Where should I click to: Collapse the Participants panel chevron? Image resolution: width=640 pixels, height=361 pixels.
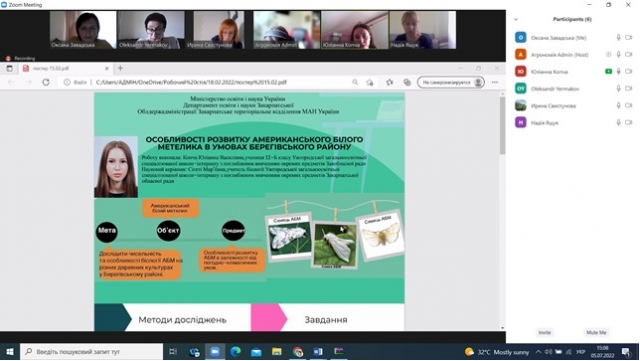pyautogui.click(x=516, y=19)
